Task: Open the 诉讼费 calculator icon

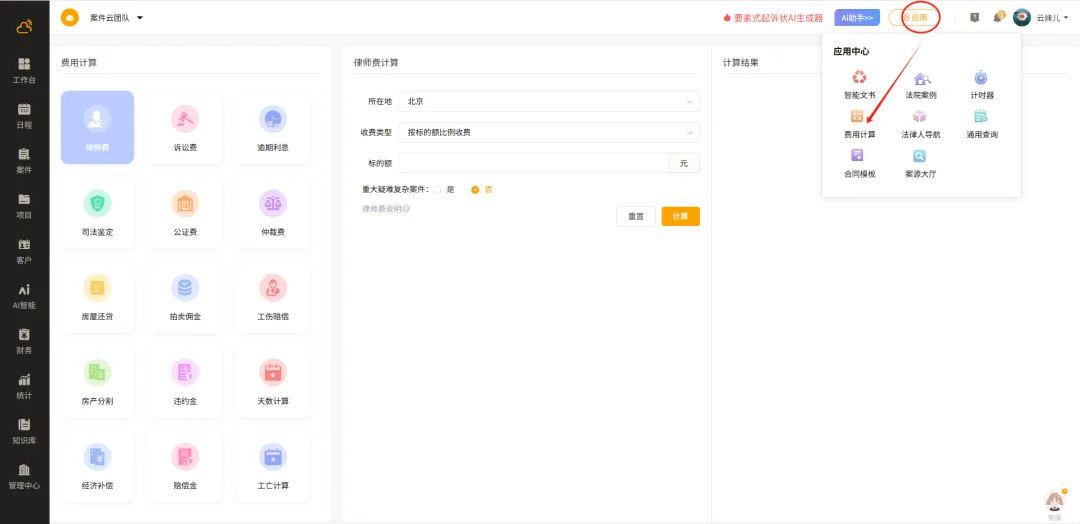Action: pos(185,127)
